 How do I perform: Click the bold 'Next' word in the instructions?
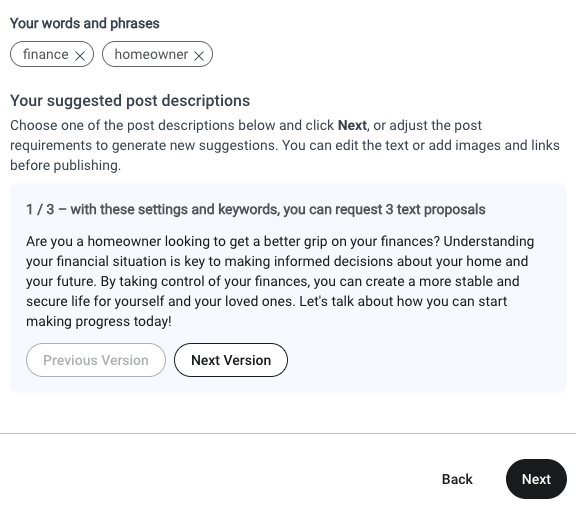[352, 126]
